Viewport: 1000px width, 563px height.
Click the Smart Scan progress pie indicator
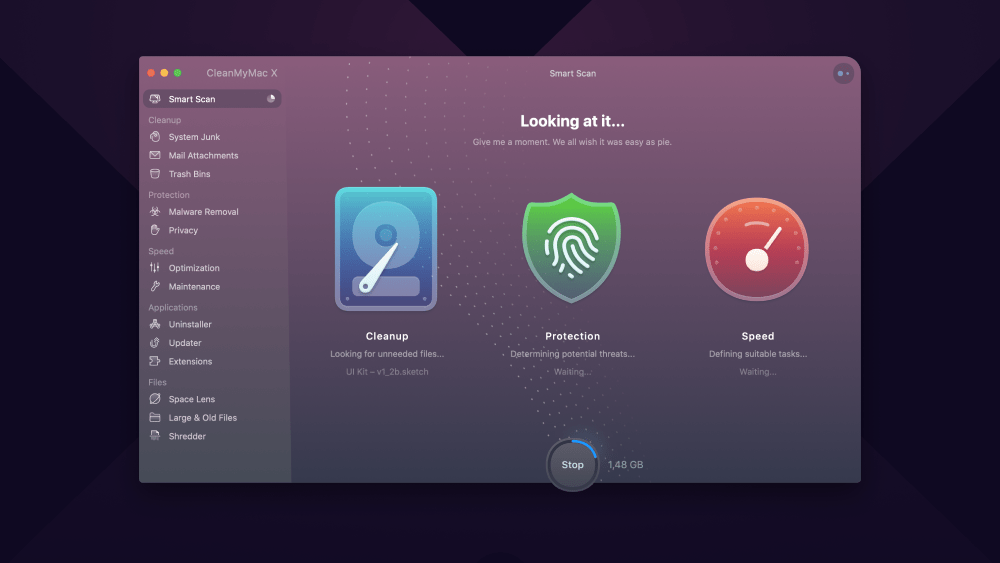[x=271, y=99]
